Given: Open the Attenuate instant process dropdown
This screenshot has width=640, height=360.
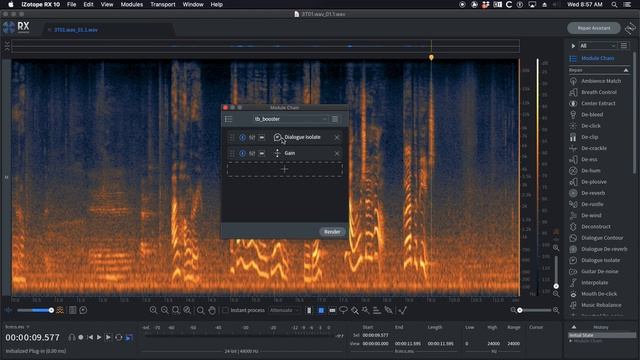Looking at the screenshot, I should (x=284, y=311).
